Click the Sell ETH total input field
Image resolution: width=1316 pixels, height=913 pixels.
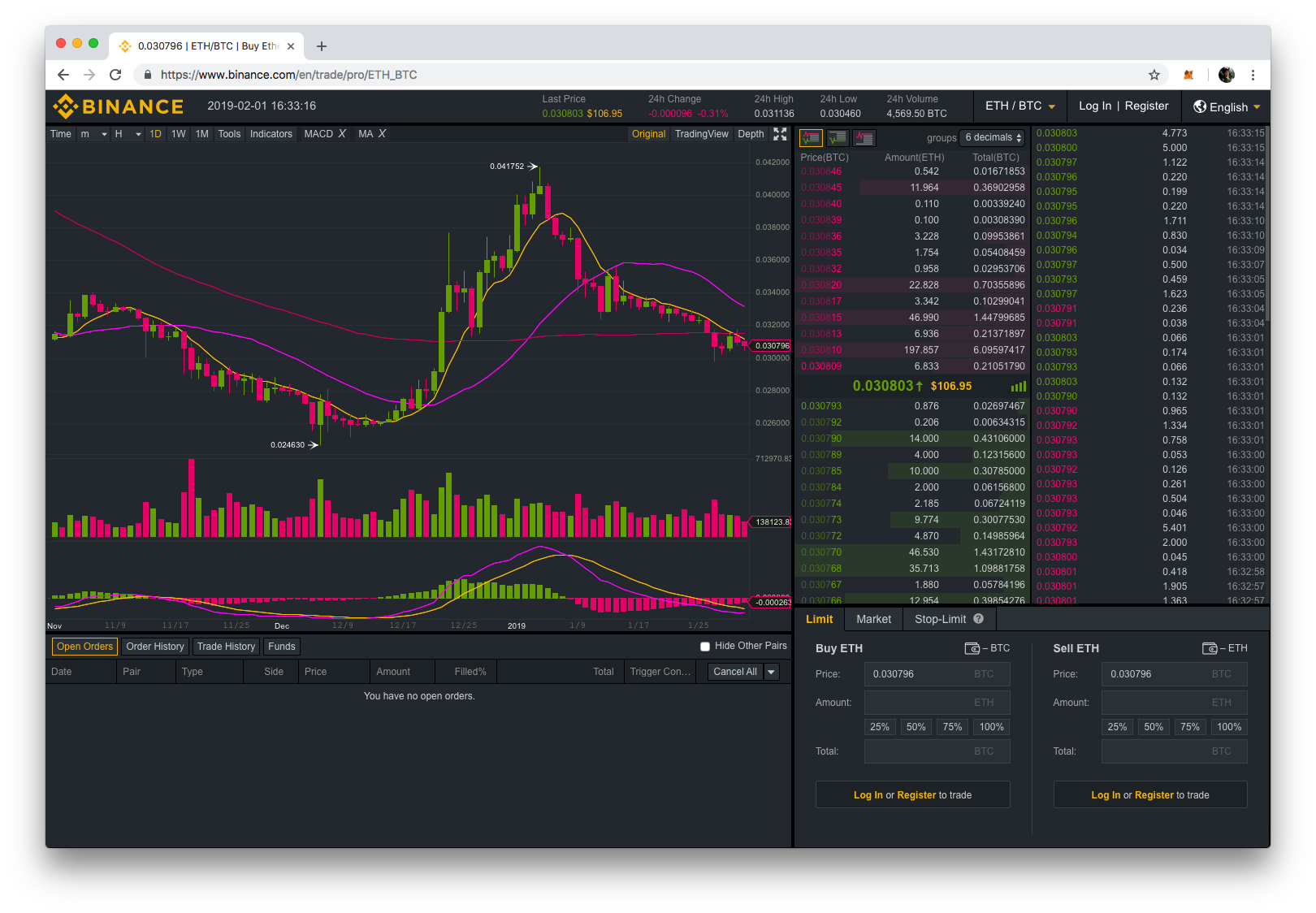[x=1175, y=751]
